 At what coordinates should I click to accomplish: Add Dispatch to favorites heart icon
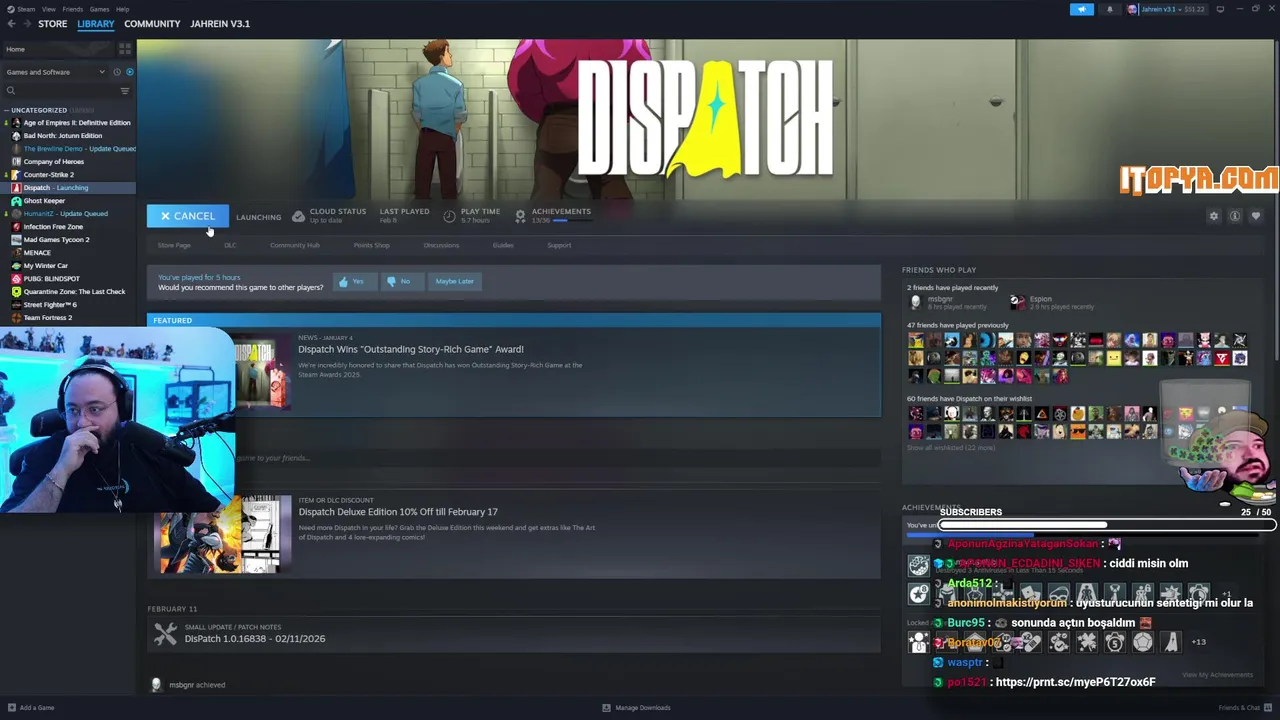point(1256,216)
